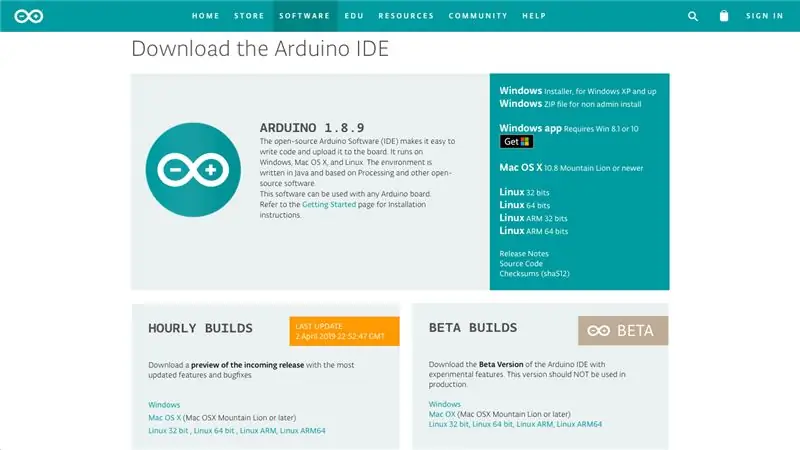Click the Get Microsoft Store badge
Image resolution: width=800 pixels, height=450 pixels.
516,142
